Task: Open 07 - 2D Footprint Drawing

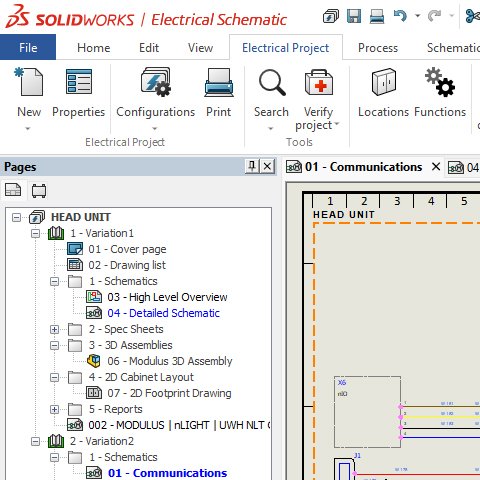Action: tap(169, 393)
